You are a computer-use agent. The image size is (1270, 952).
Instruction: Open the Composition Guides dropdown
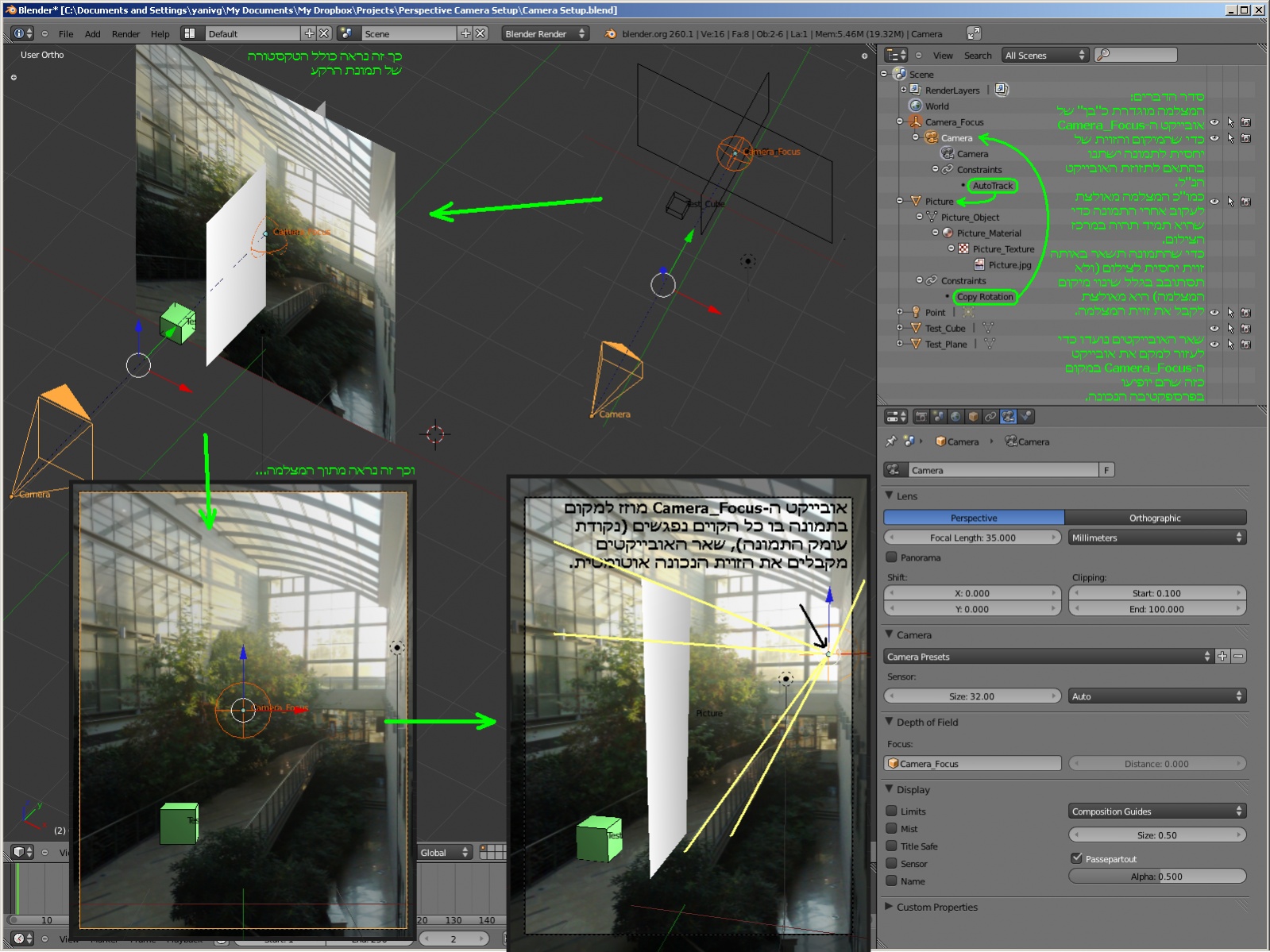1156,811
